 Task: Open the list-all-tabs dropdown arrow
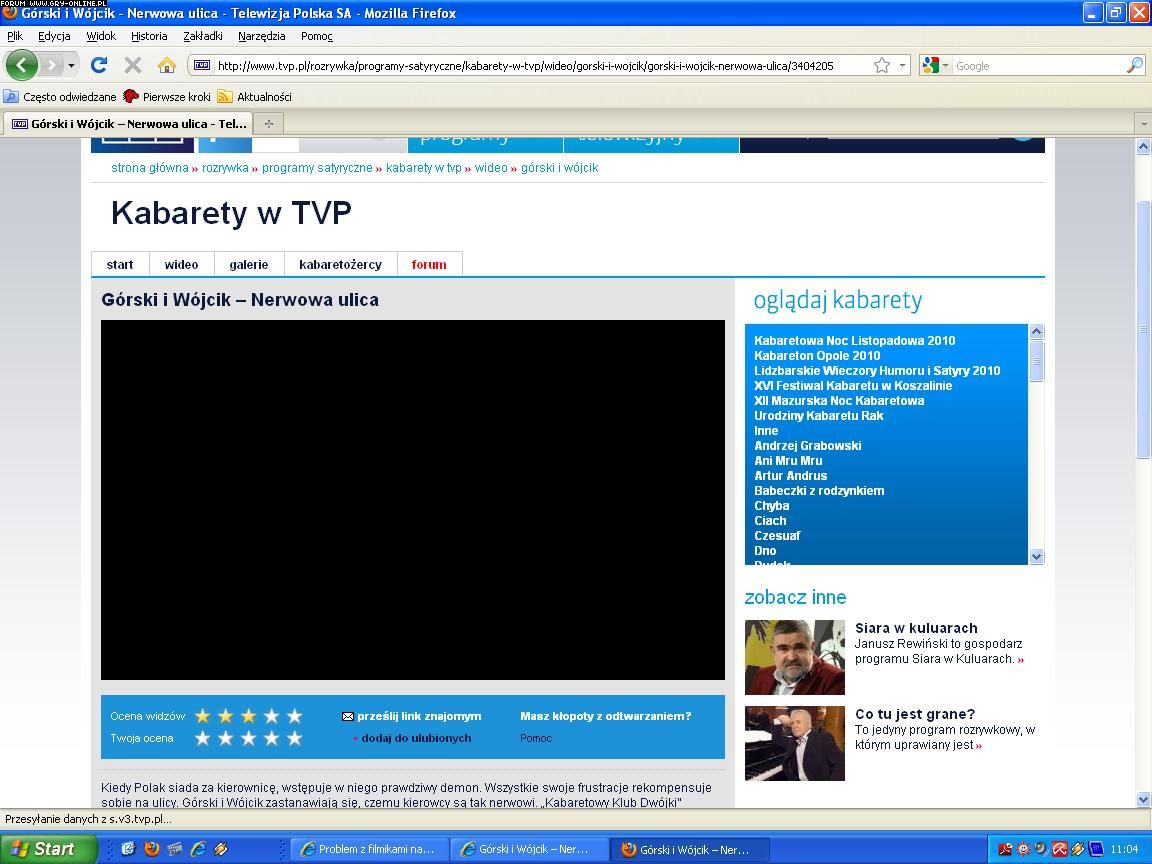(1143, 124)
